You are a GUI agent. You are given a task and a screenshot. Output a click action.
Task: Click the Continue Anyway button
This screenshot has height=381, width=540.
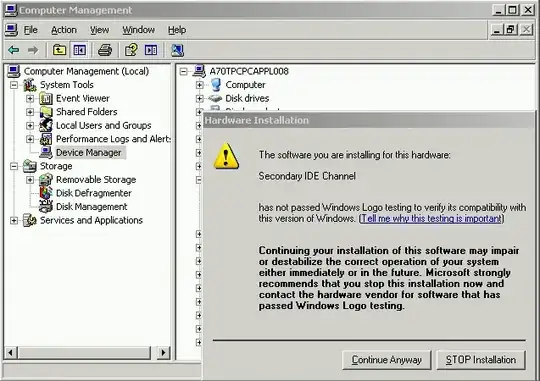tap(386, 360)
